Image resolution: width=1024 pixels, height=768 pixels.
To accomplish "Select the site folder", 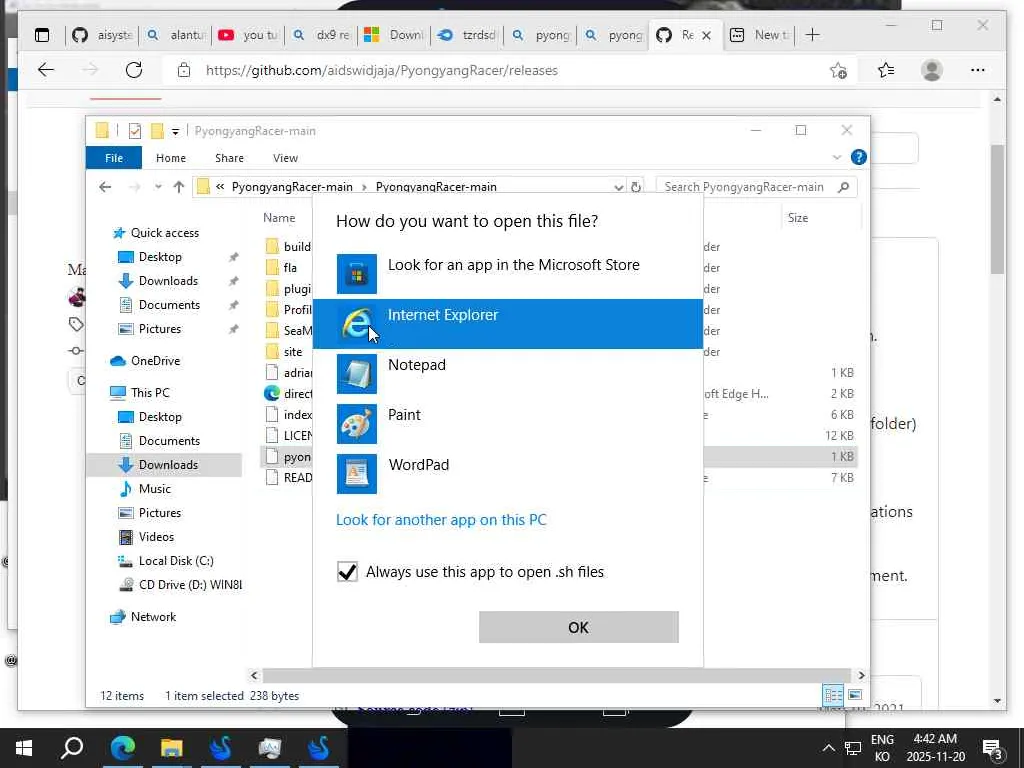I will (x=293, y=351).
